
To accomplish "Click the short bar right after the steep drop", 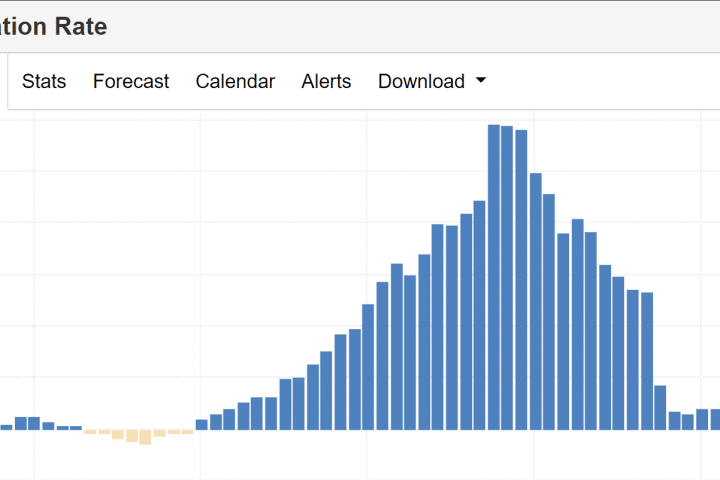I will 661,407.
